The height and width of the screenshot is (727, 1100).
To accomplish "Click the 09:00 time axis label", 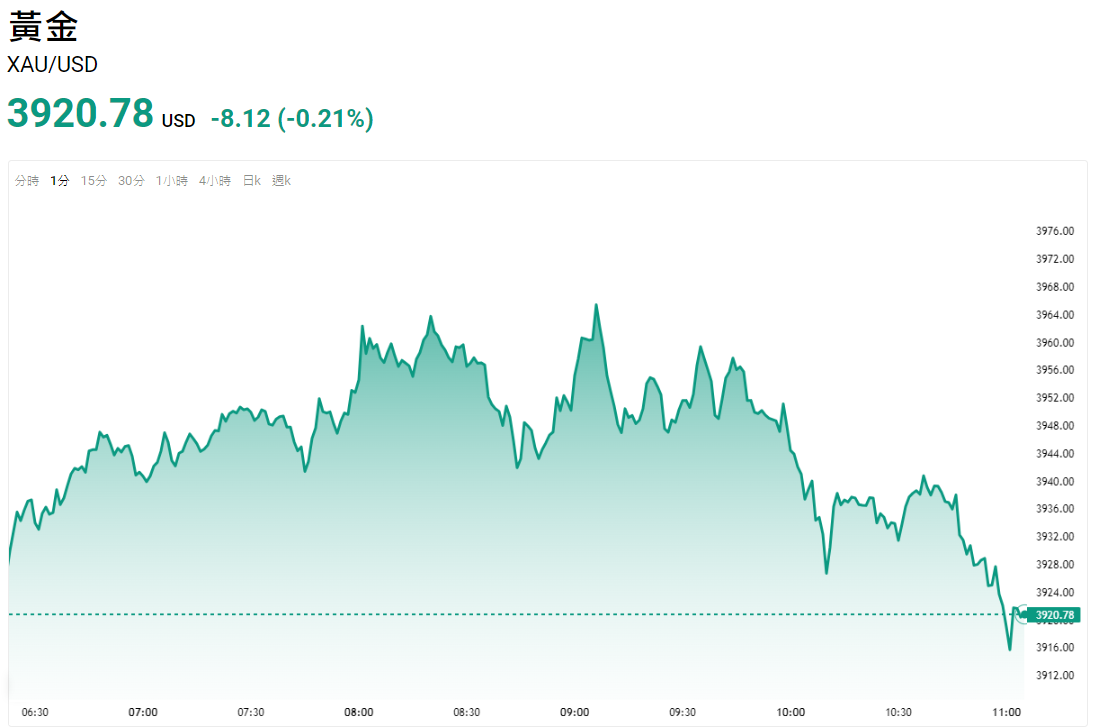I will pyautogui.click(x=574, y=712).
